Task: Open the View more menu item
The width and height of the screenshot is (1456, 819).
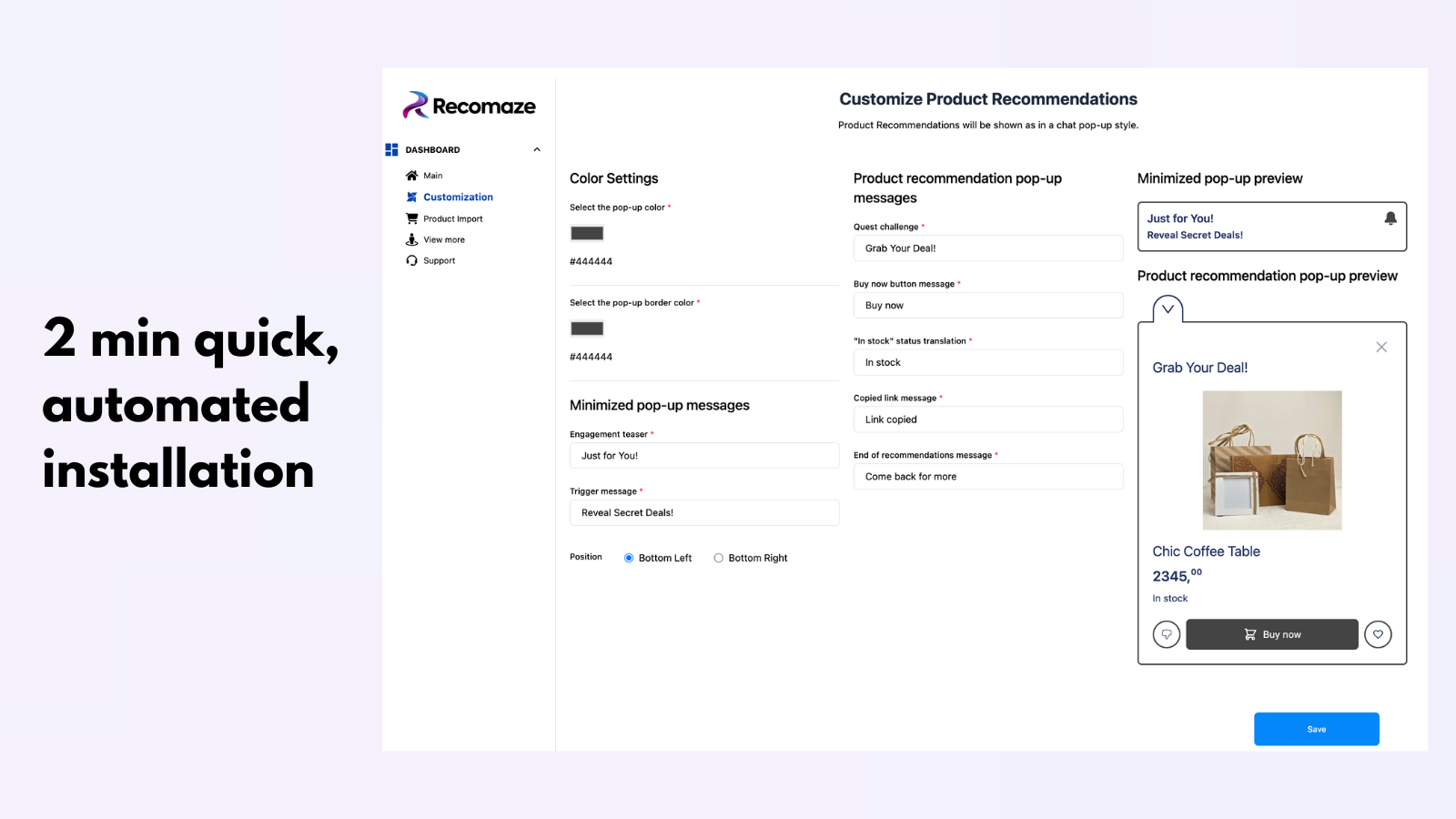Action: click(x=443, y=240)
